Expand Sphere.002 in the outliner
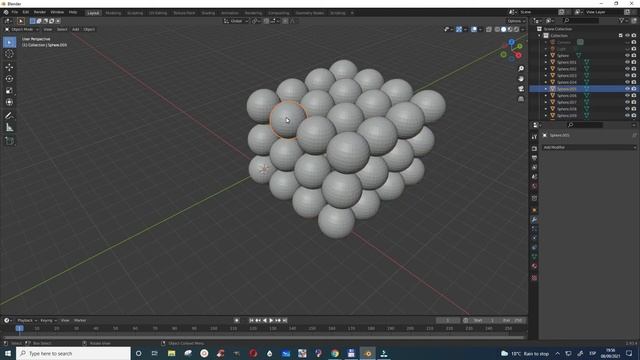640x360 pixels. (546, 69)
